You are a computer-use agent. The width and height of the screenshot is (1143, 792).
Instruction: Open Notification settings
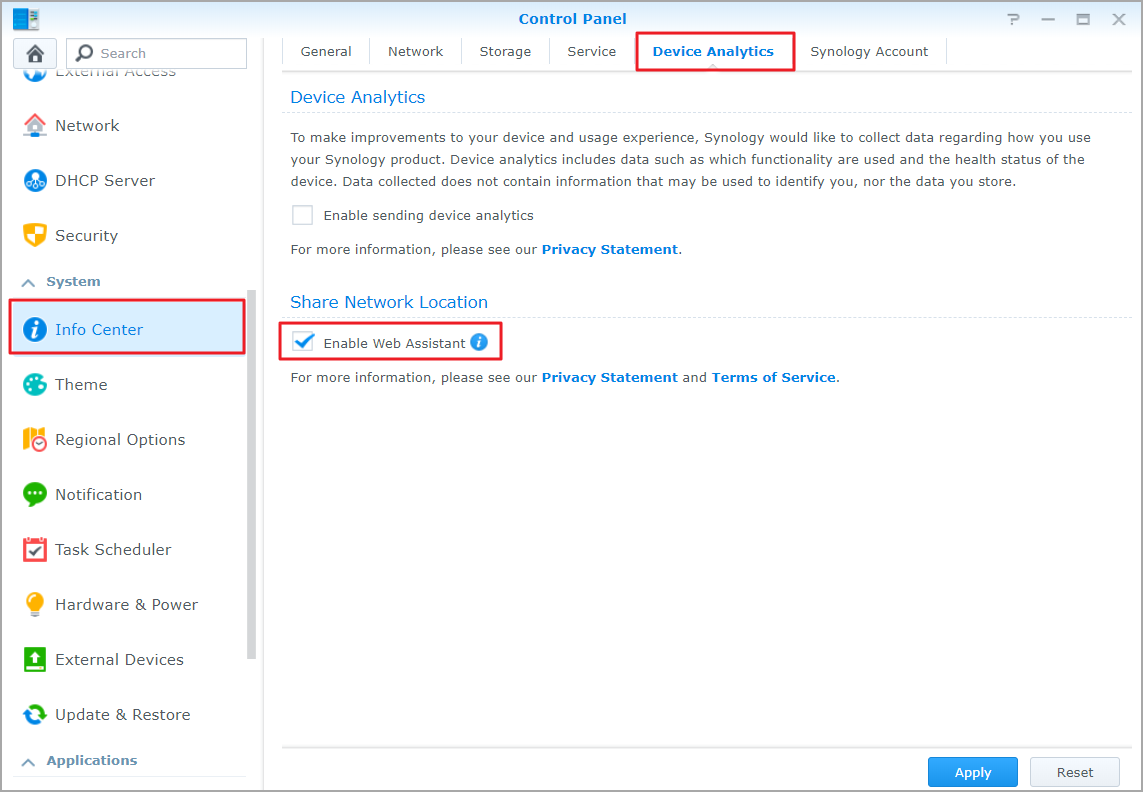(128, 494)
